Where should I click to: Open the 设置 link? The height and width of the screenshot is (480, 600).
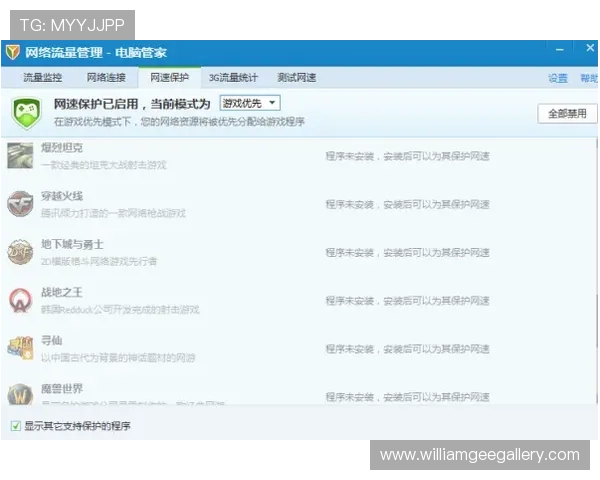tap(558, 78)
